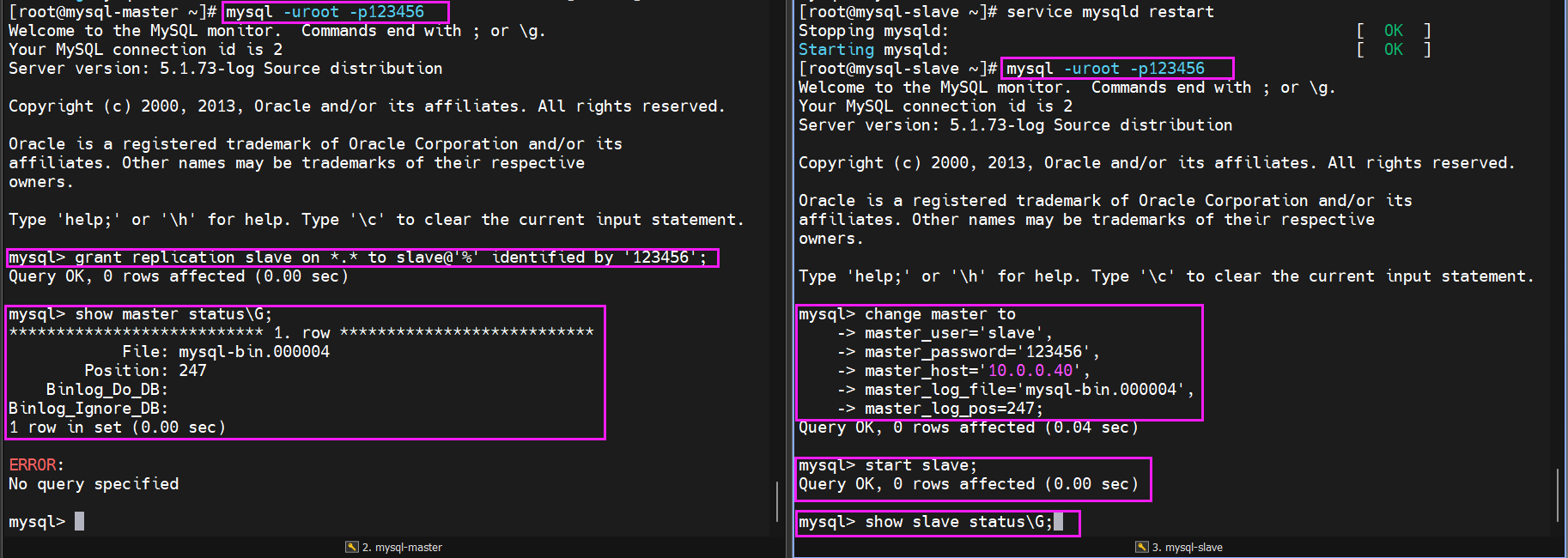The height and width of the screenshot is (558, 1568).
Task: Click the green OK next to Stopping mysqld
Action: pyautogui.click(x=1393, y=31)
